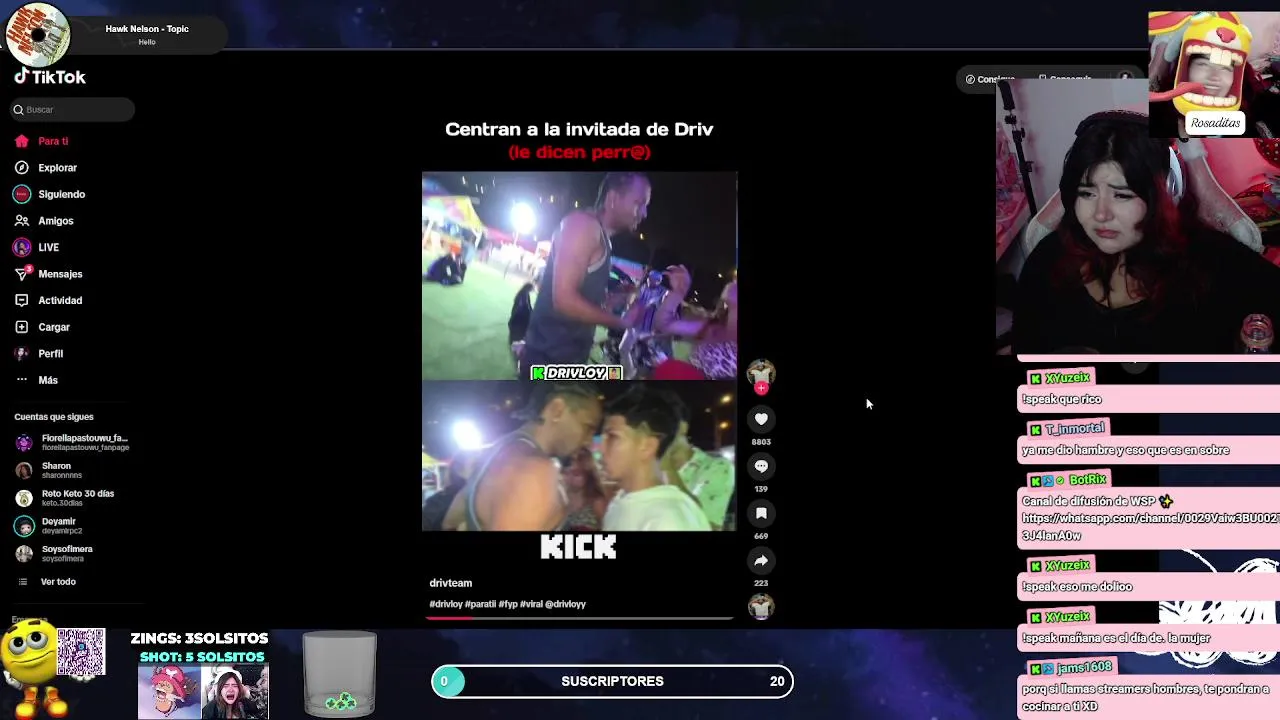
Task: Click the Actividad chat icon
Action: pyautogui.click(x=22, y=300)
